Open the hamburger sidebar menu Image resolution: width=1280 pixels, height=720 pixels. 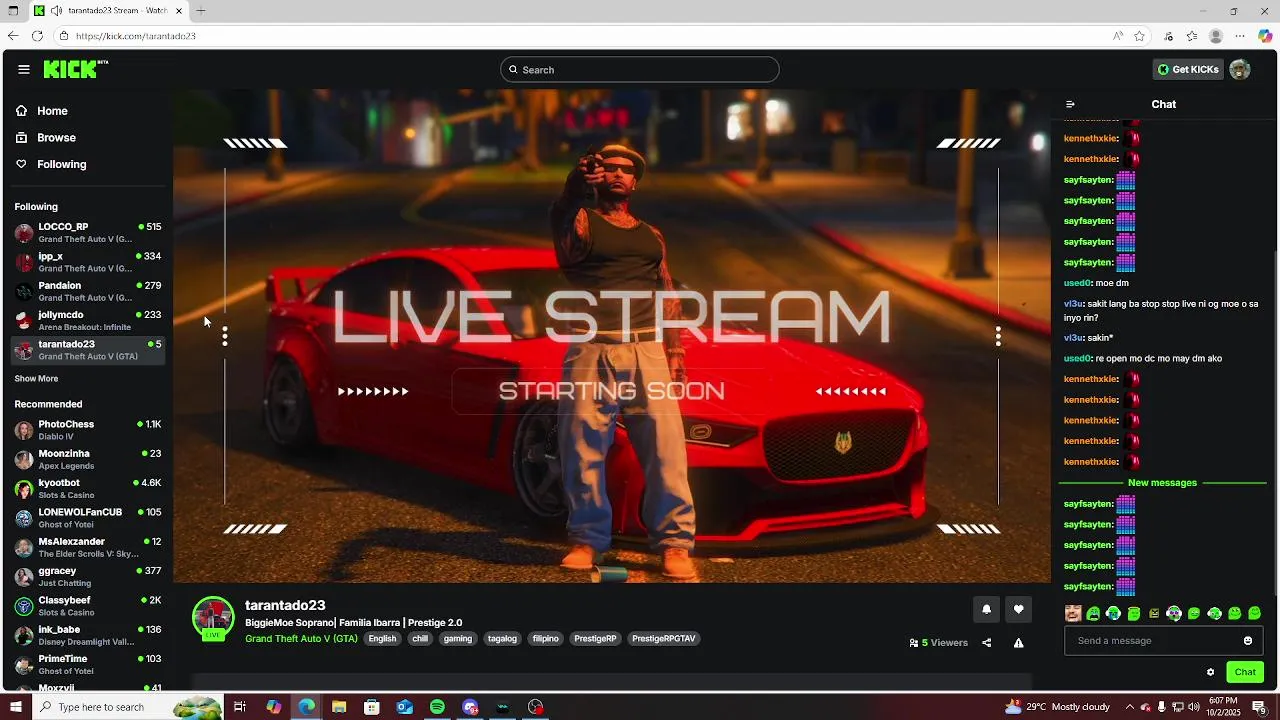(x=23, y=70)
